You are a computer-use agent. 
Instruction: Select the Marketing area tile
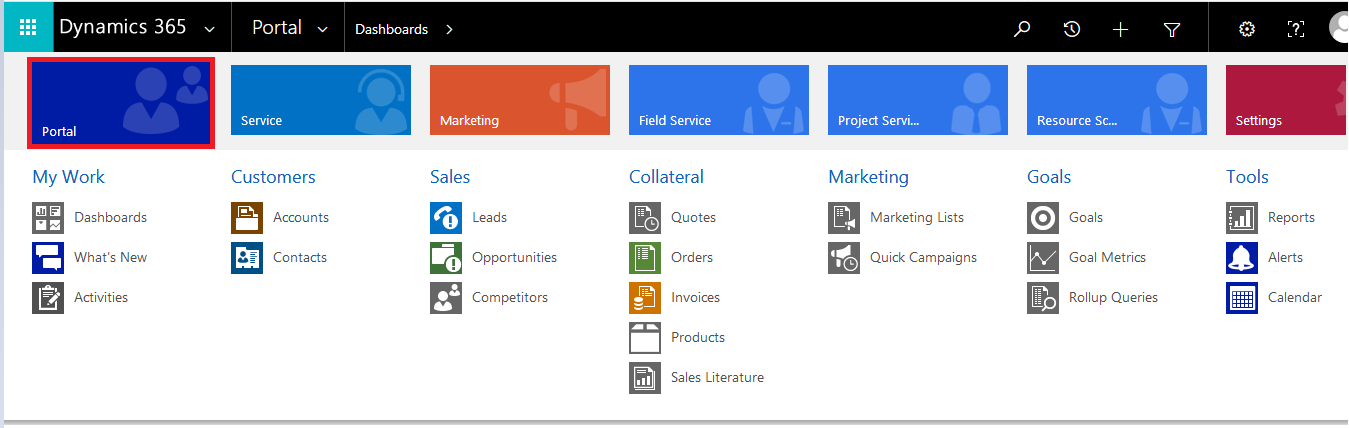[x=519, y=100]
